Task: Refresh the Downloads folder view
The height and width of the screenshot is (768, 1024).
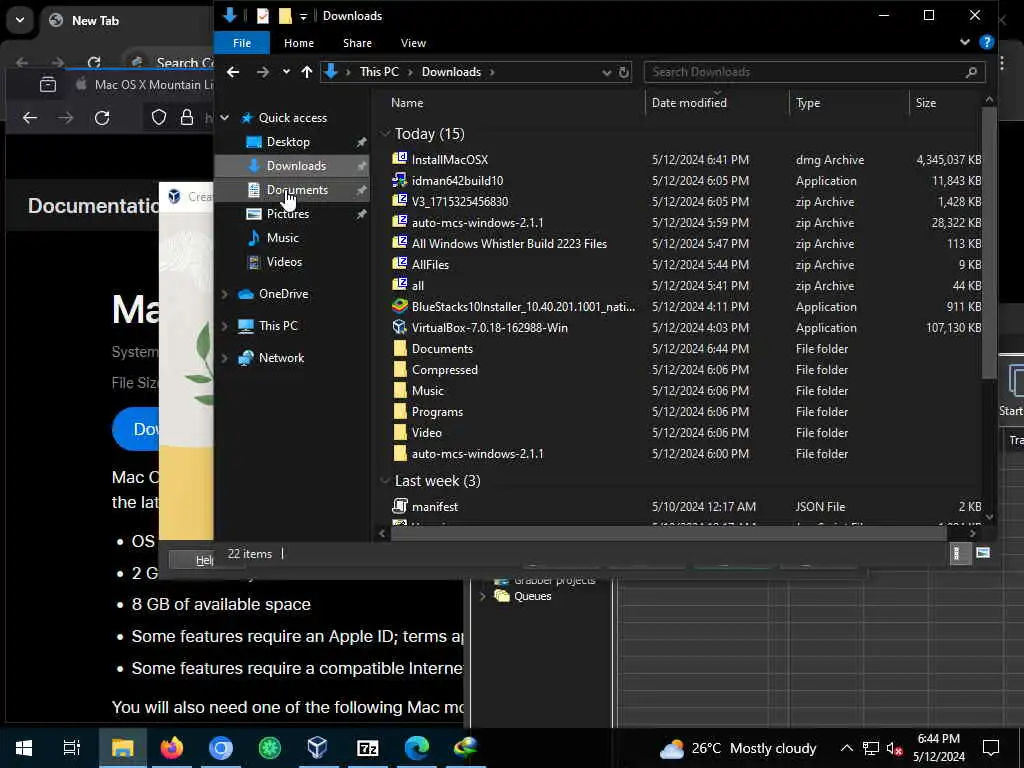Action: 624,72
